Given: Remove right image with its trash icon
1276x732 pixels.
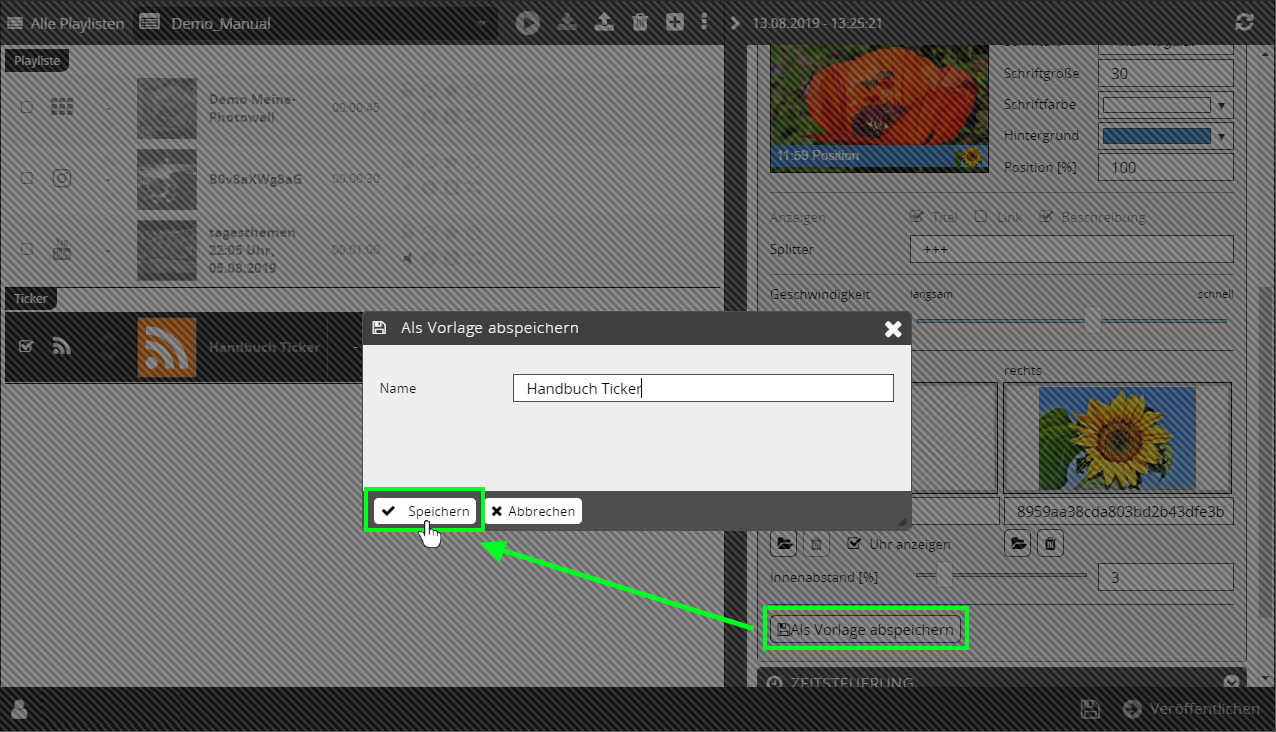Looking at the screenshot, I should 1050,543.
